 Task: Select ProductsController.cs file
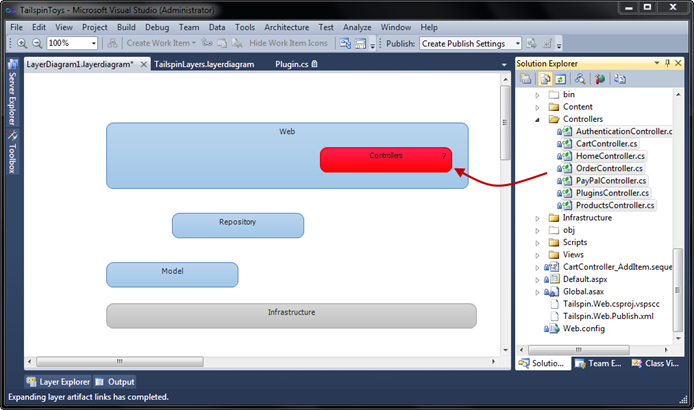[615, 205]
